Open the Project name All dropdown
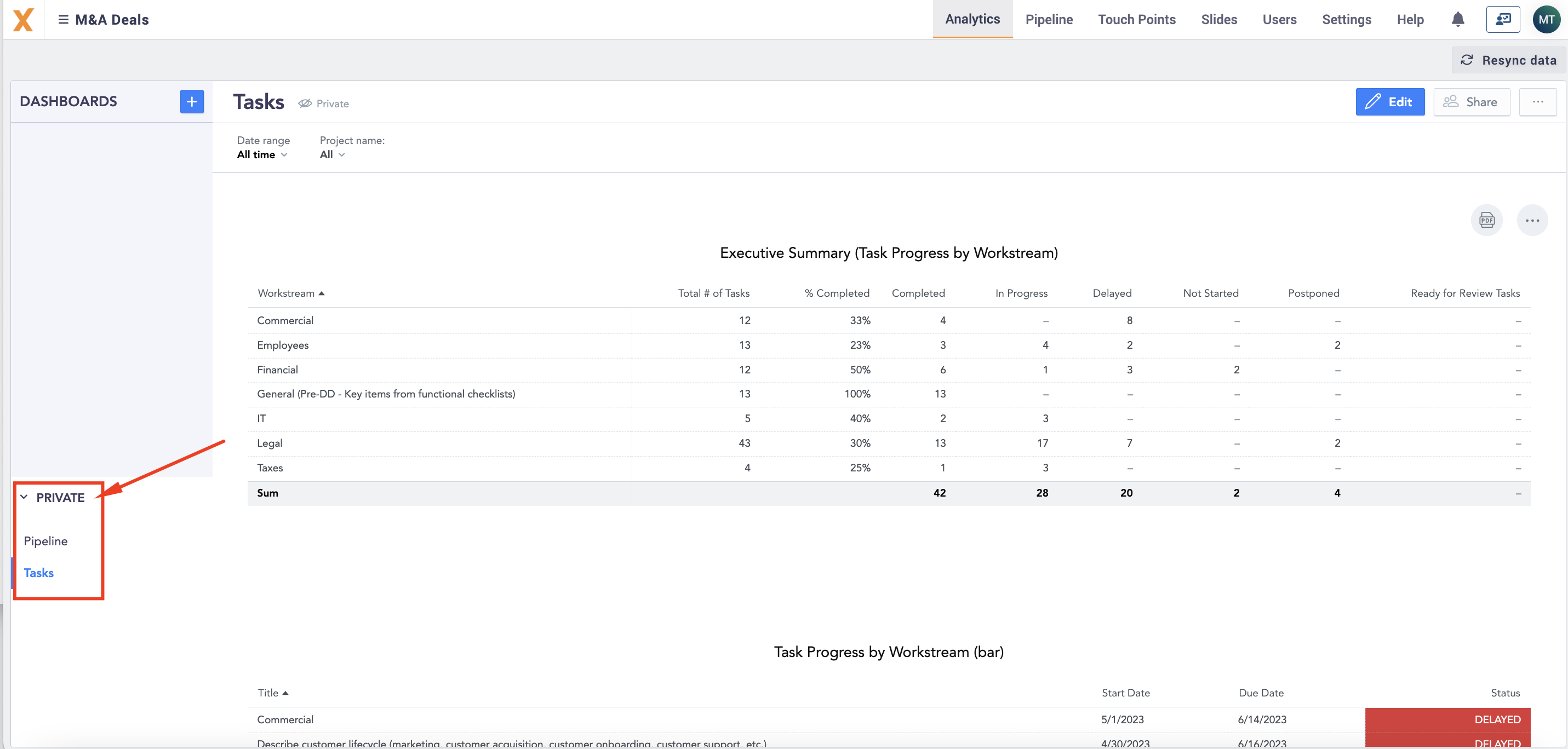Viewport: 1568px width, 749px height. point(333,154)
